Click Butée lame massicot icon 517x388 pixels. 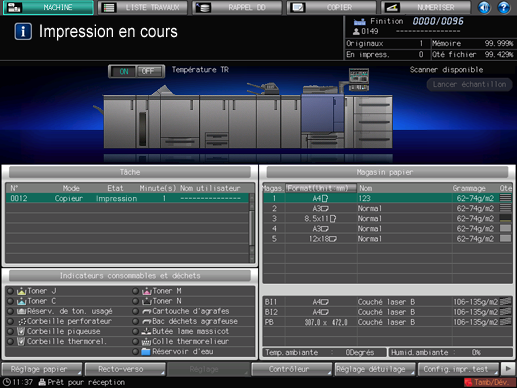tap(147, 331)
